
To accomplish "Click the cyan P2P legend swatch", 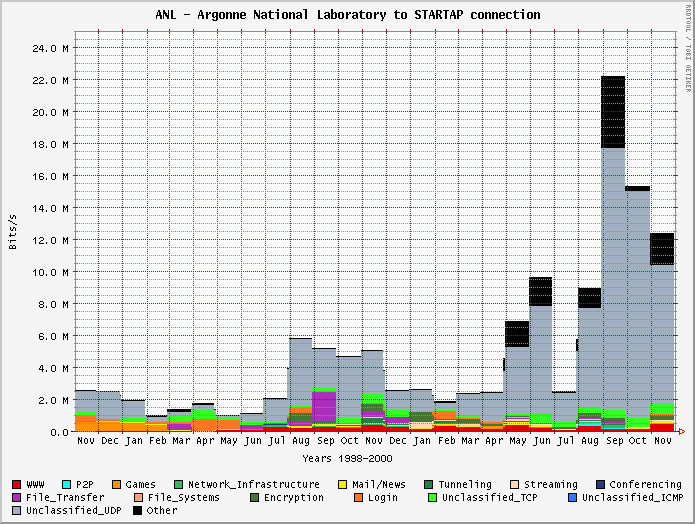I will pos(66,485).
